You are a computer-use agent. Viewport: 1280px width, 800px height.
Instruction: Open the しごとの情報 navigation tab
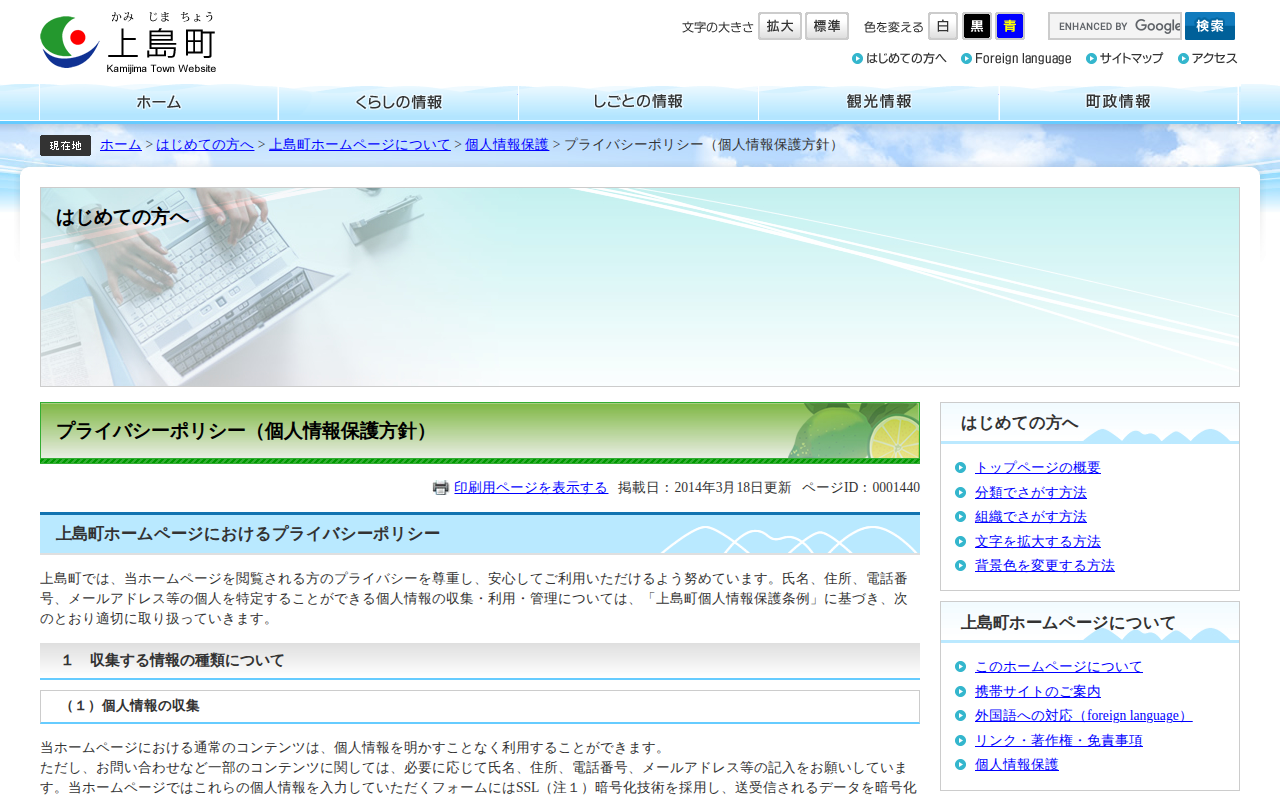click(x=638, y=102)
